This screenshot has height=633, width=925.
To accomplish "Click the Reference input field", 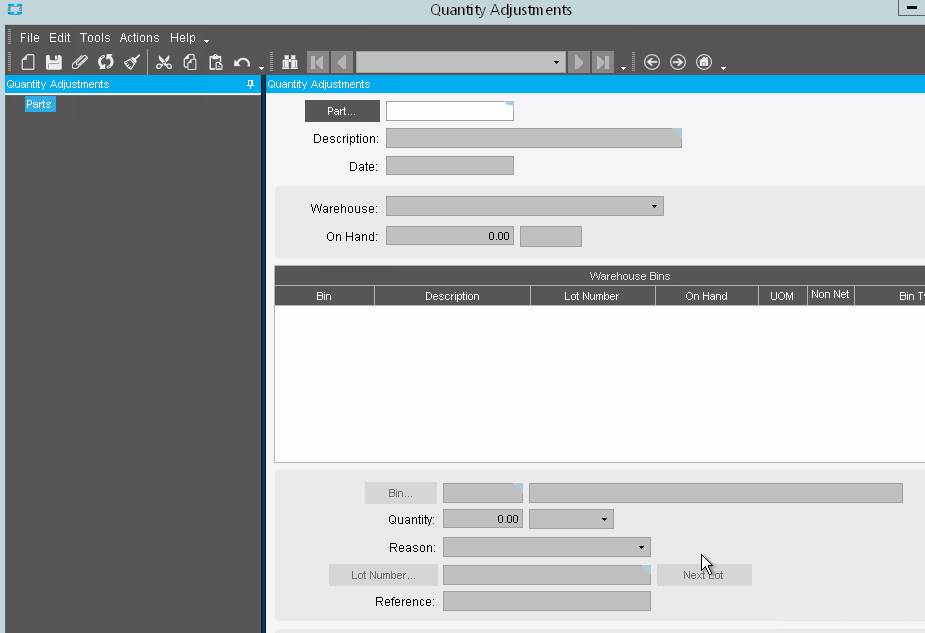I will (x=547, y=601).
